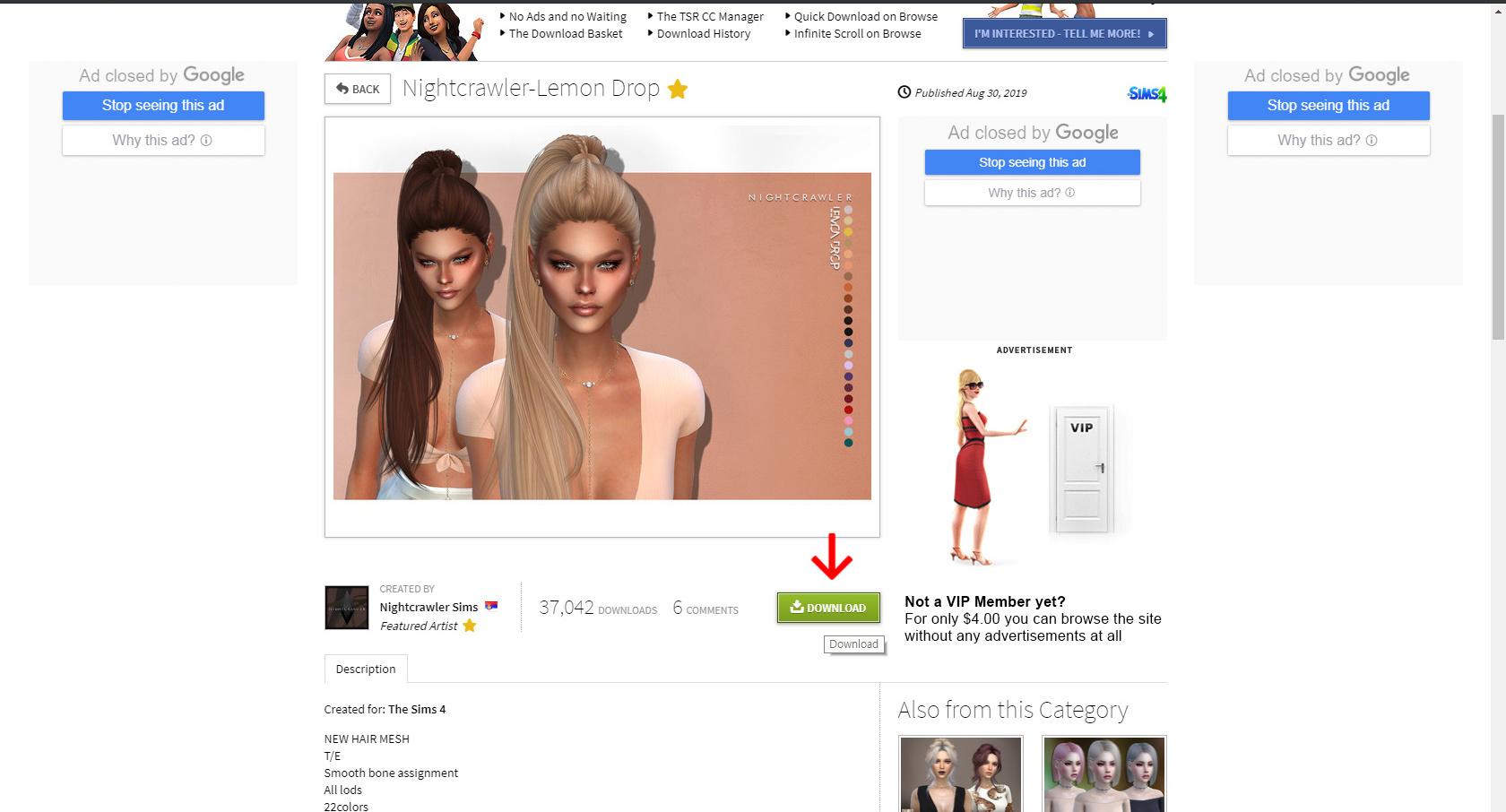Click the Also from this Category heading

(1013, 710)
